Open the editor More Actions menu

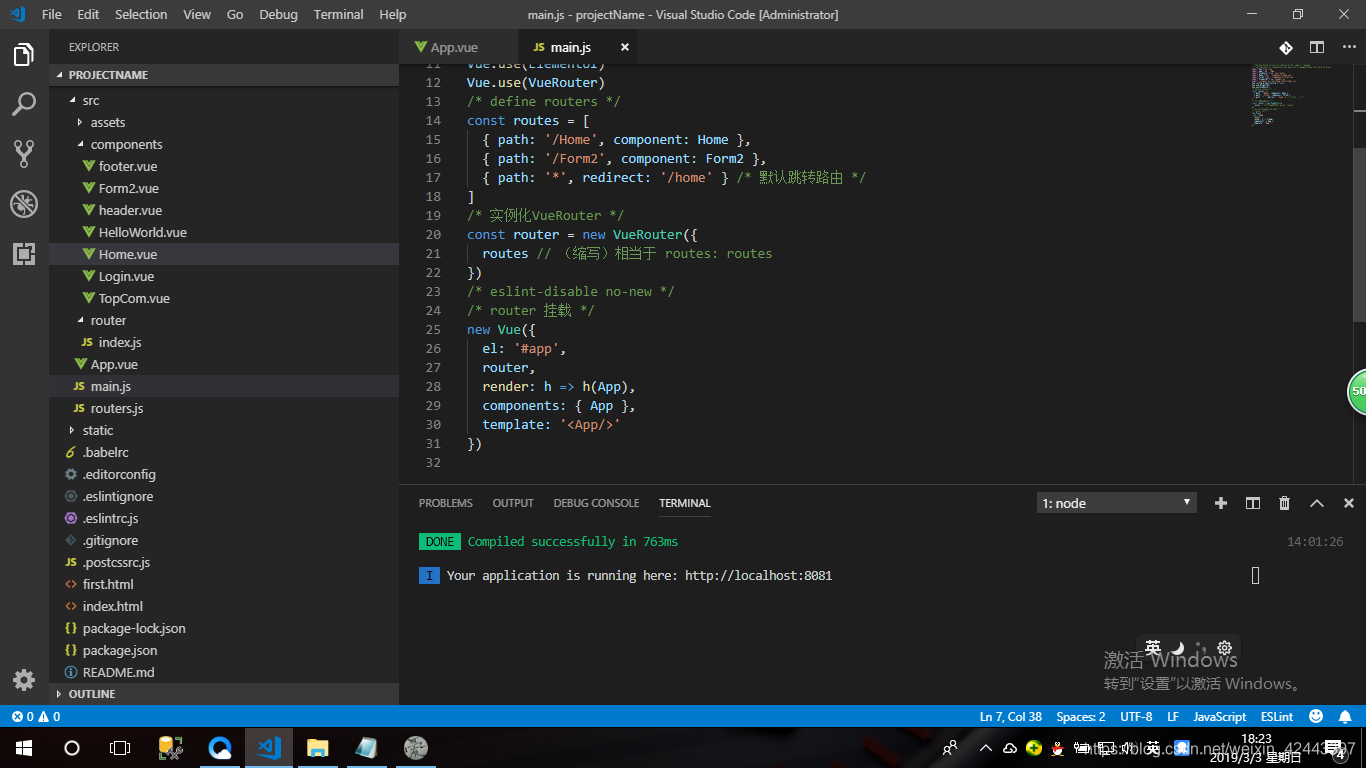pos(1349,47)
